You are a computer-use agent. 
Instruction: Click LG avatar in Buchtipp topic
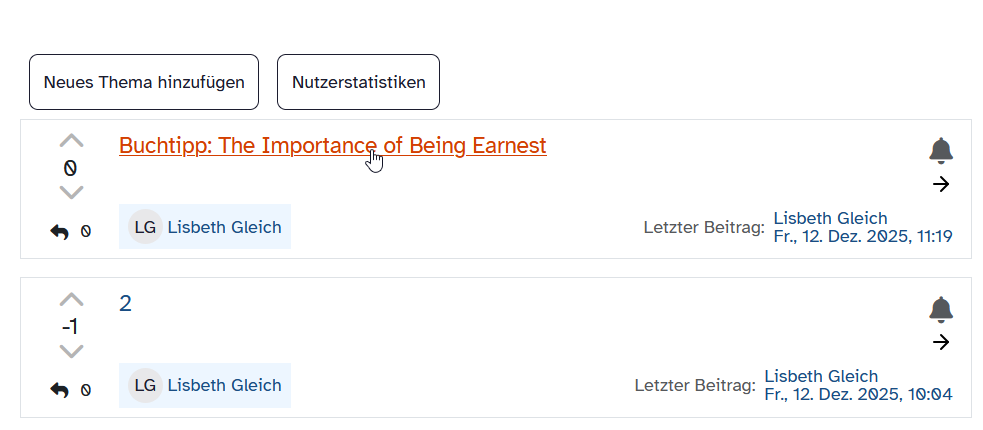point(145,227)
